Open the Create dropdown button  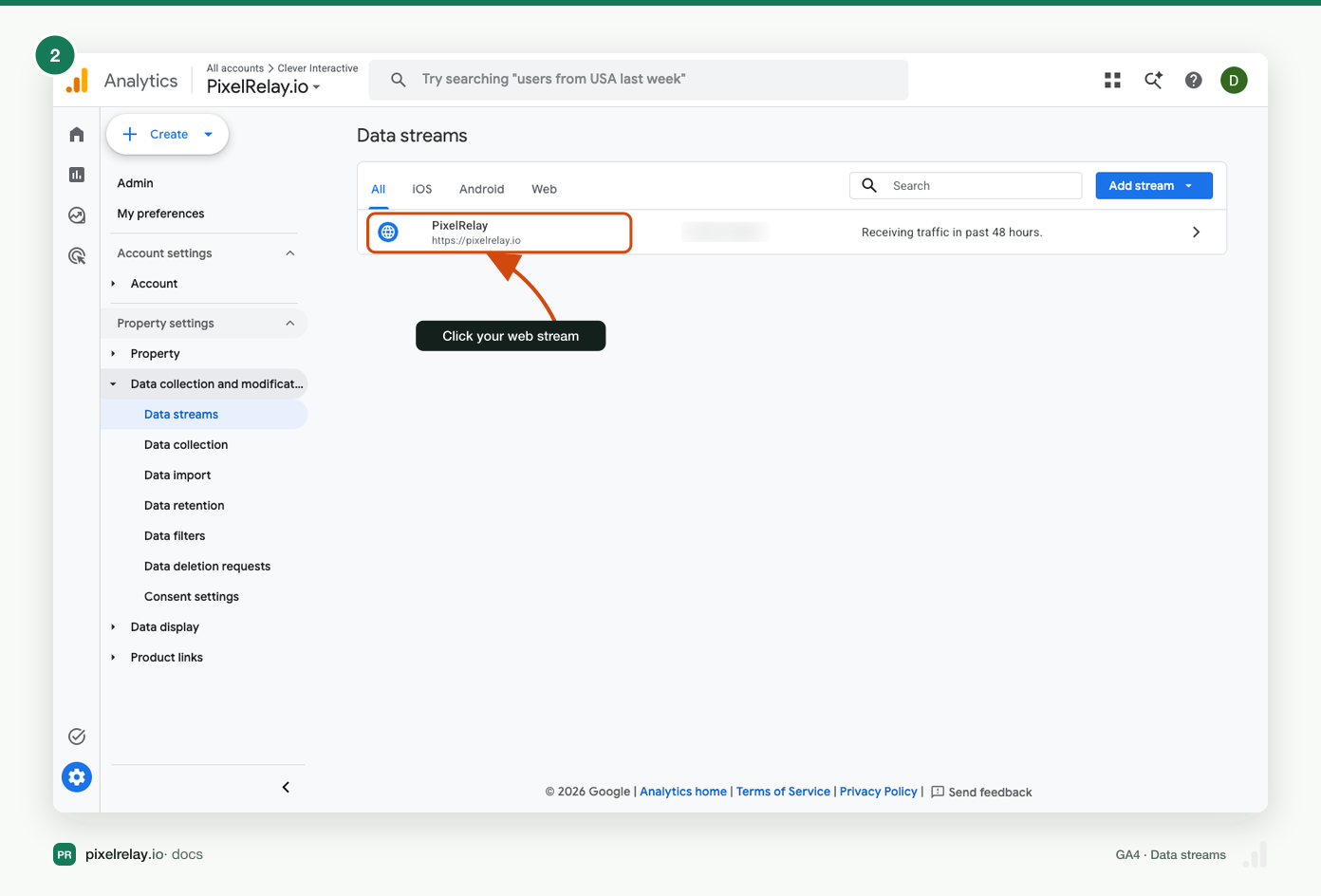click(168, 135)
